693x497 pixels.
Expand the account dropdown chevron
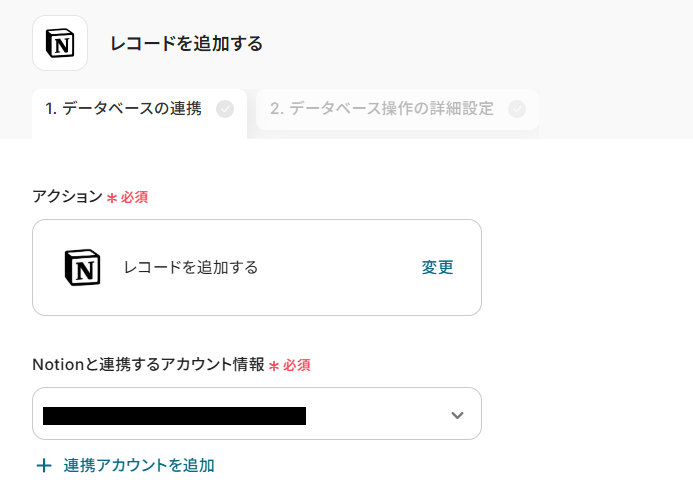click(x=457, y=415)
